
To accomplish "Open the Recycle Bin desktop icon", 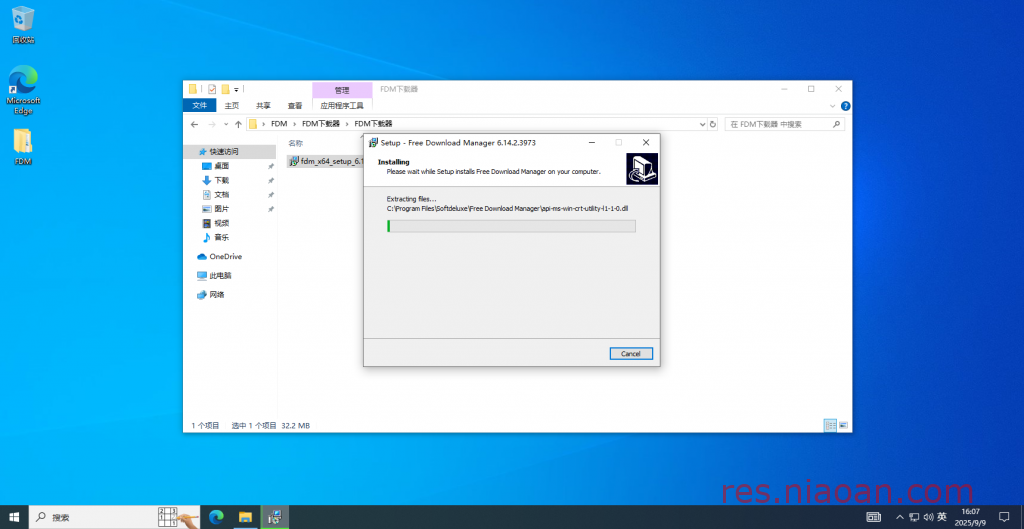I will [23, 25].
